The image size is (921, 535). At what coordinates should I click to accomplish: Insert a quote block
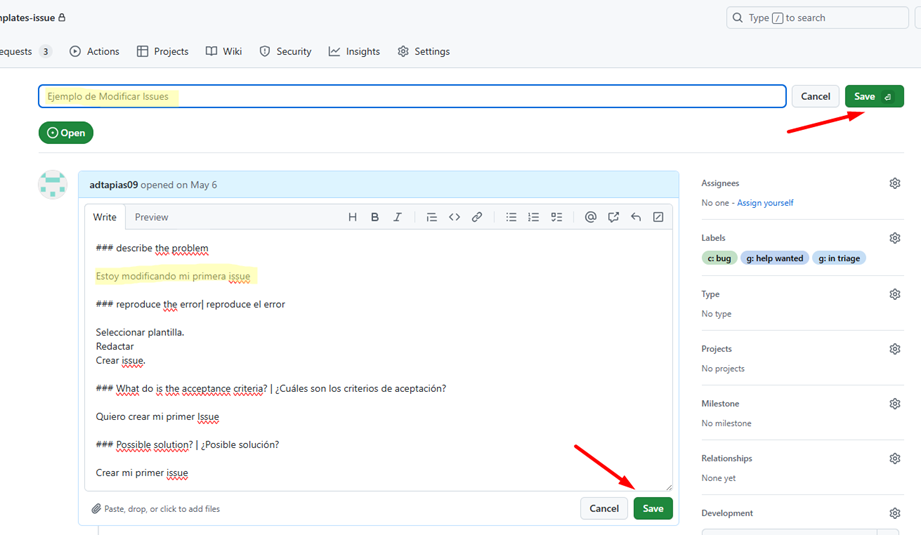point(431,217)
